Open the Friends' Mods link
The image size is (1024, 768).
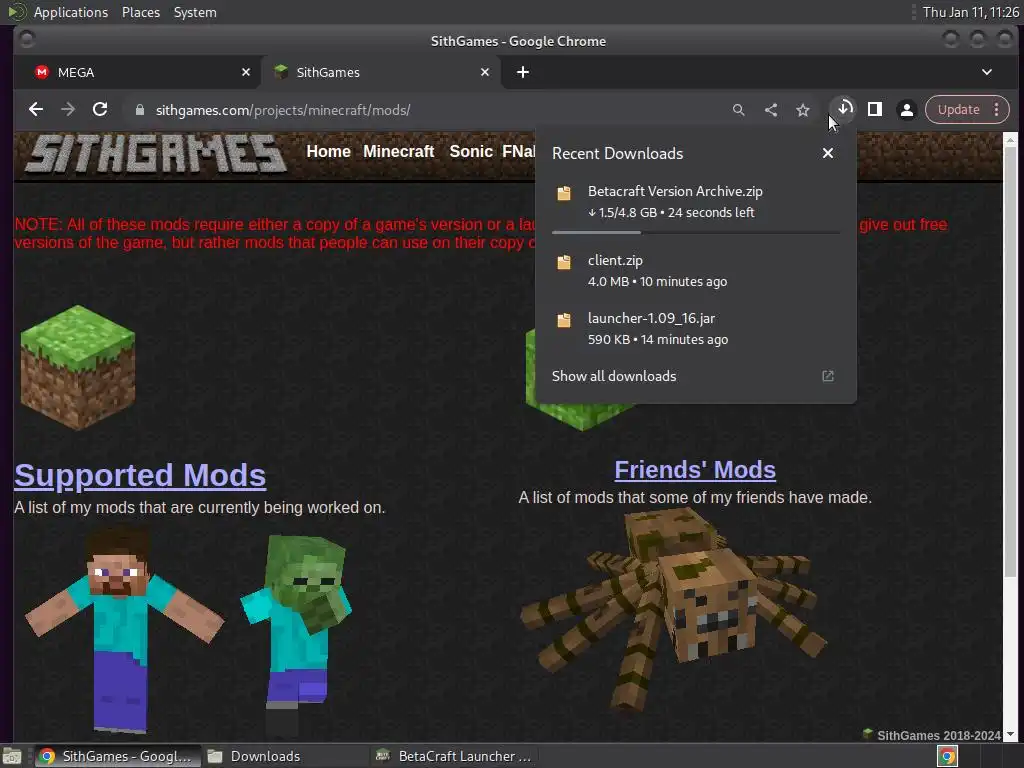695,470
